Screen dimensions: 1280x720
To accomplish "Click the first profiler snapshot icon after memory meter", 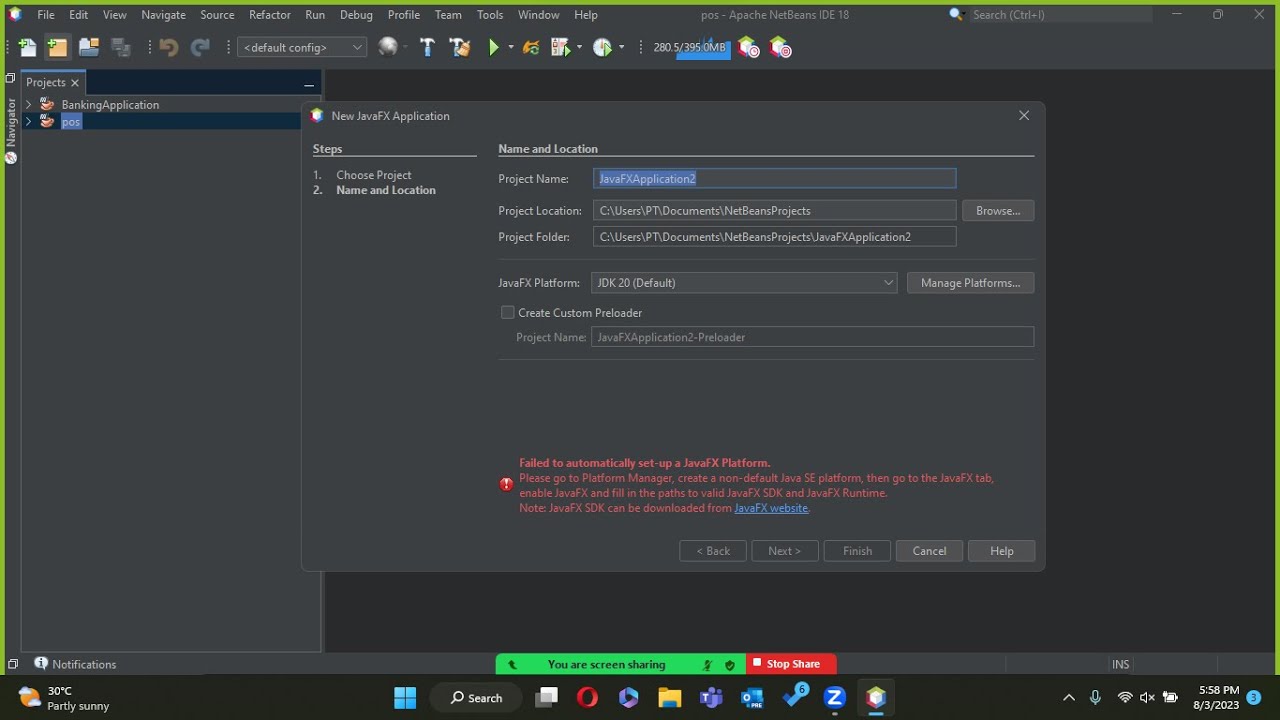I will pyautogui.click(x=748, y=47).
